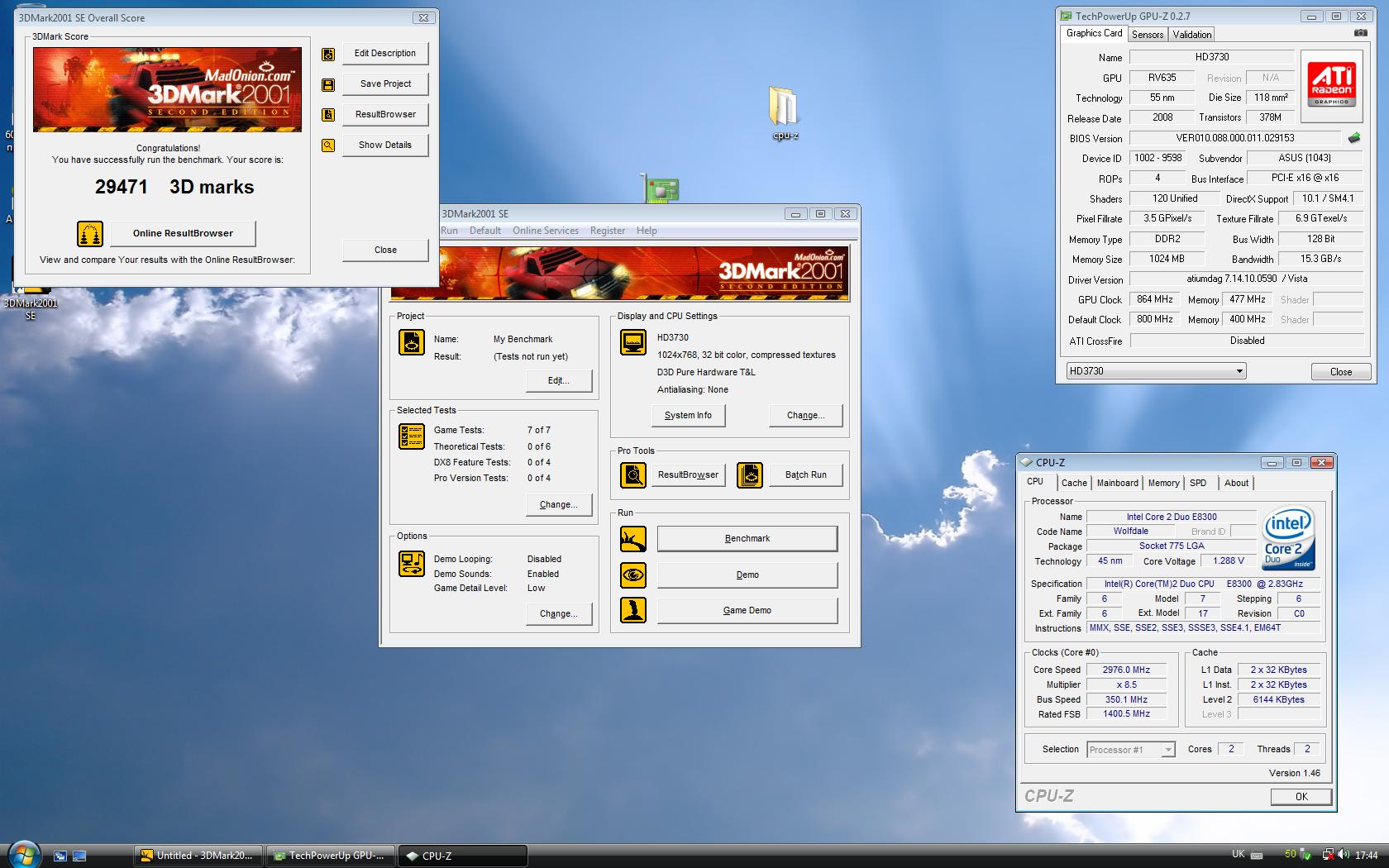Click the Benchmark button

(747, 539)
